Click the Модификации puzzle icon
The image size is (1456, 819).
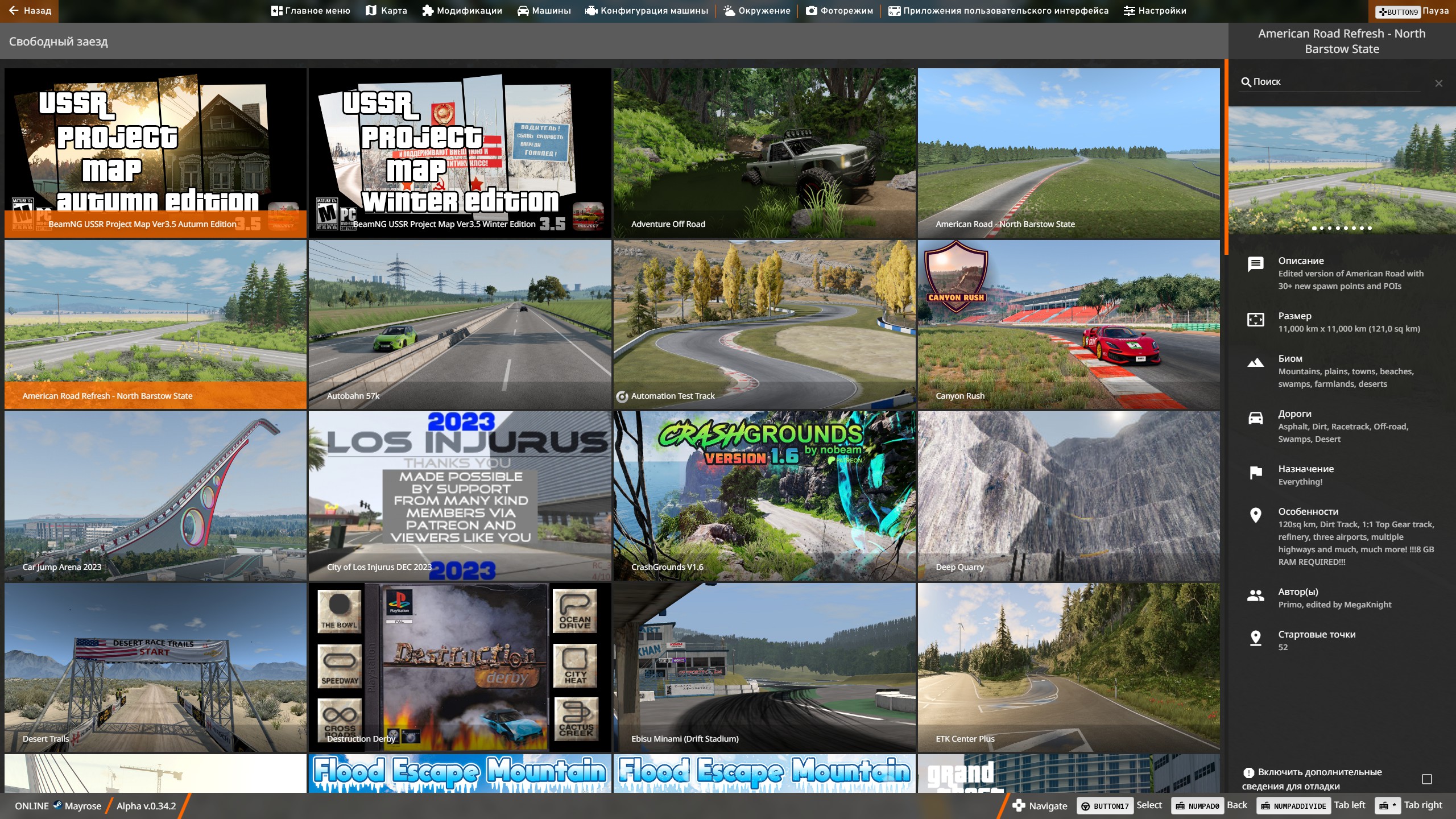[x=428, y=11]
